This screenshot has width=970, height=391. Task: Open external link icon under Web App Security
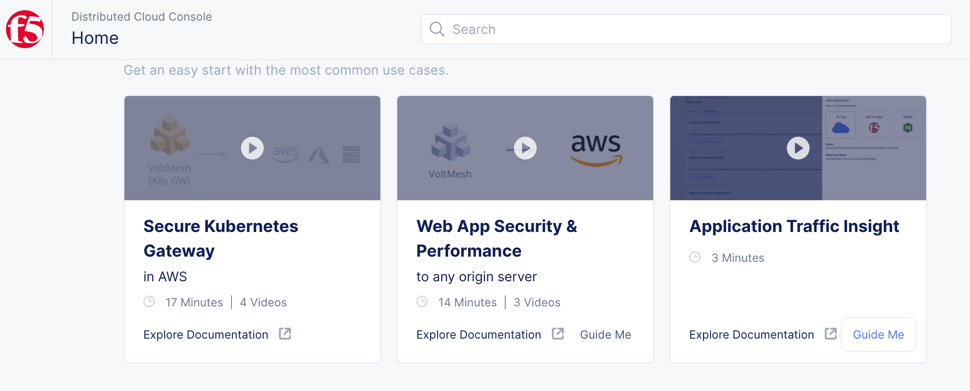(x=557, y=334)
